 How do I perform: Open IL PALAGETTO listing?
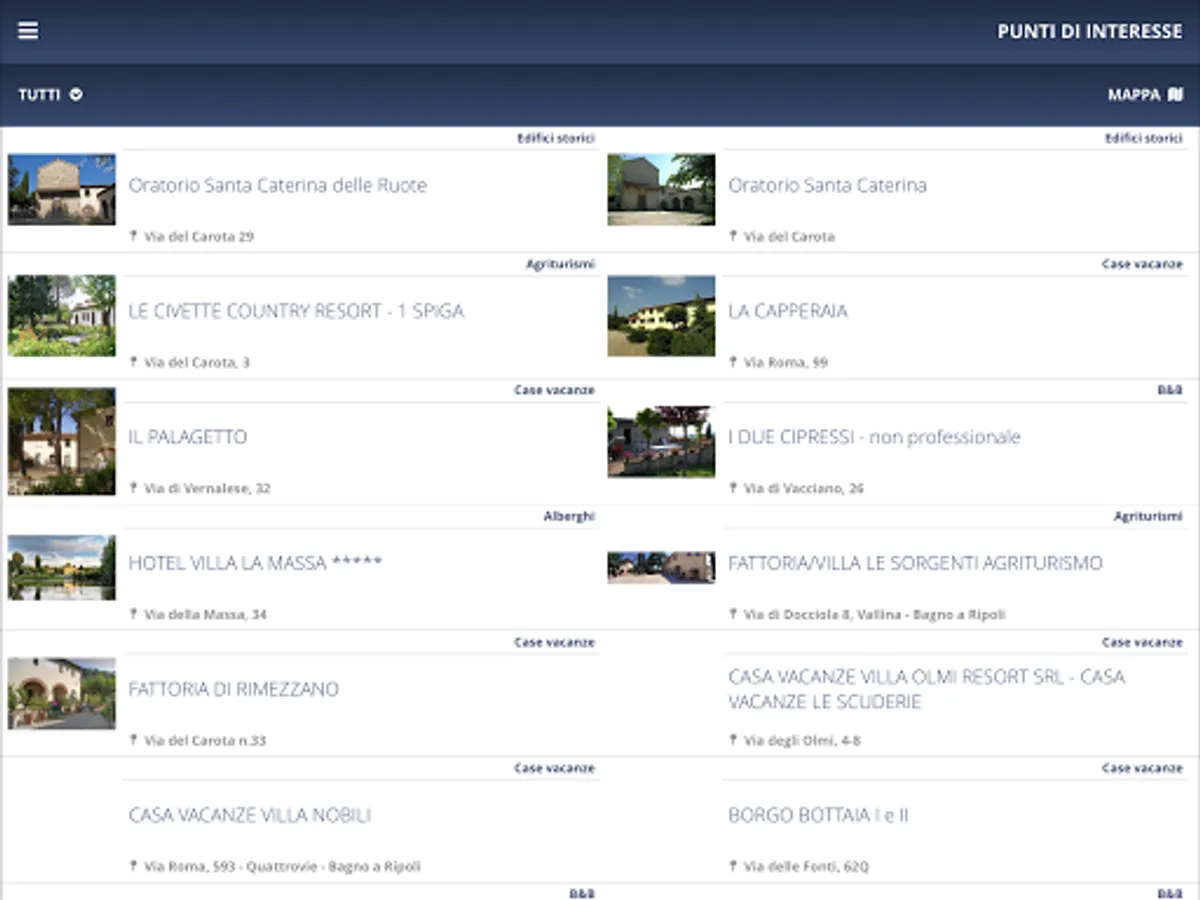[x=188, y=437]
